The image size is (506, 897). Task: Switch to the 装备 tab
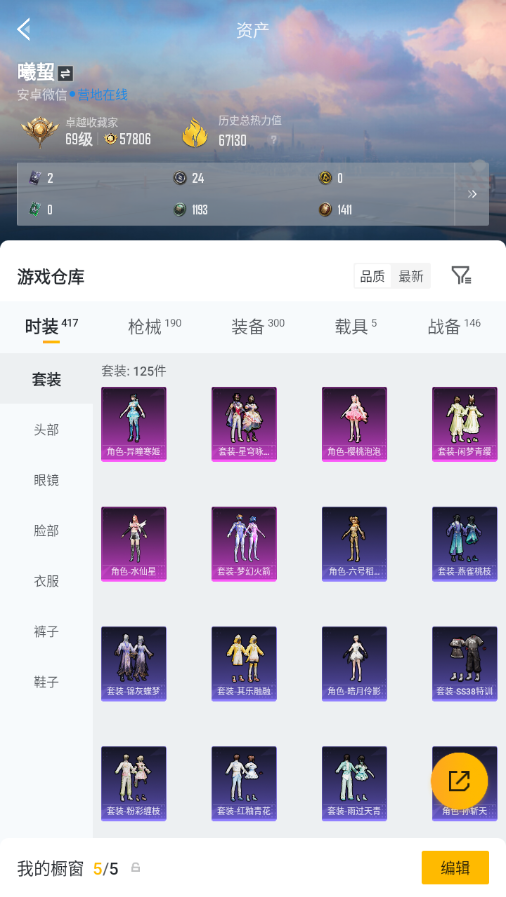(x=258, y=327)
